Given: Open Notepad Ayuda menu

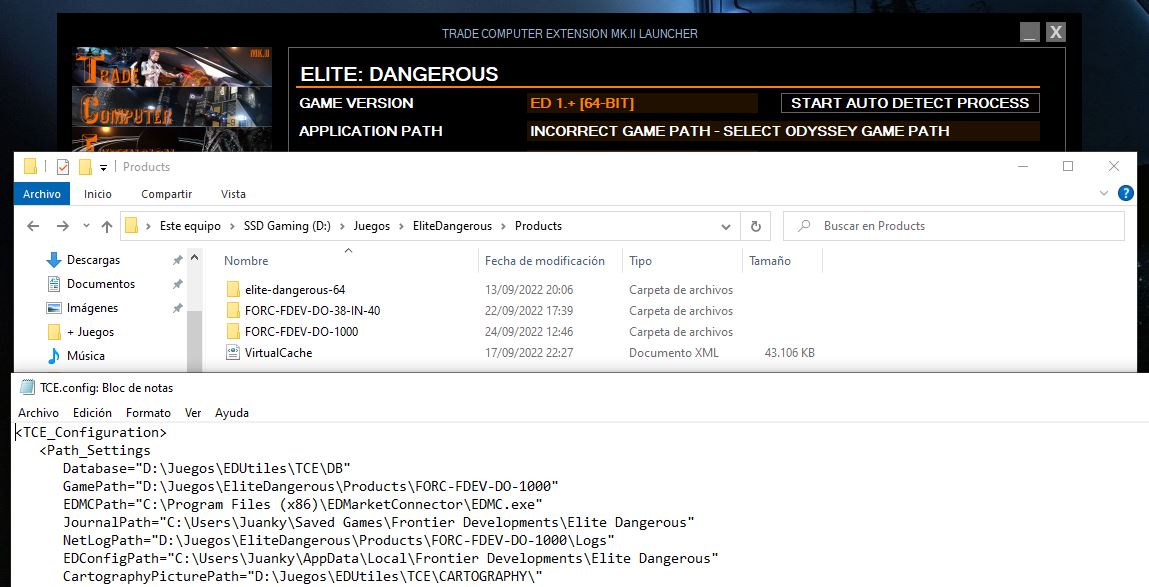Looking at the screenshot, I should coord(232,413).
